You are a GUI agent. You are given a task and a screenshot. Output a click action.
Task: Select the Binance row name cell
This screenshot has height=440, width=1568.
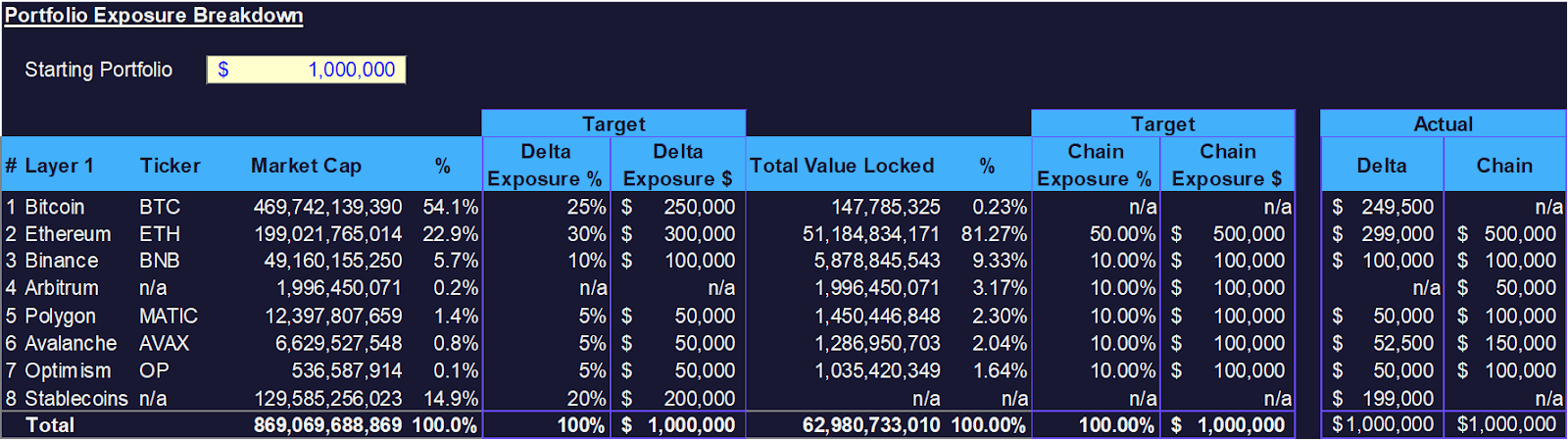pos(61,261)
